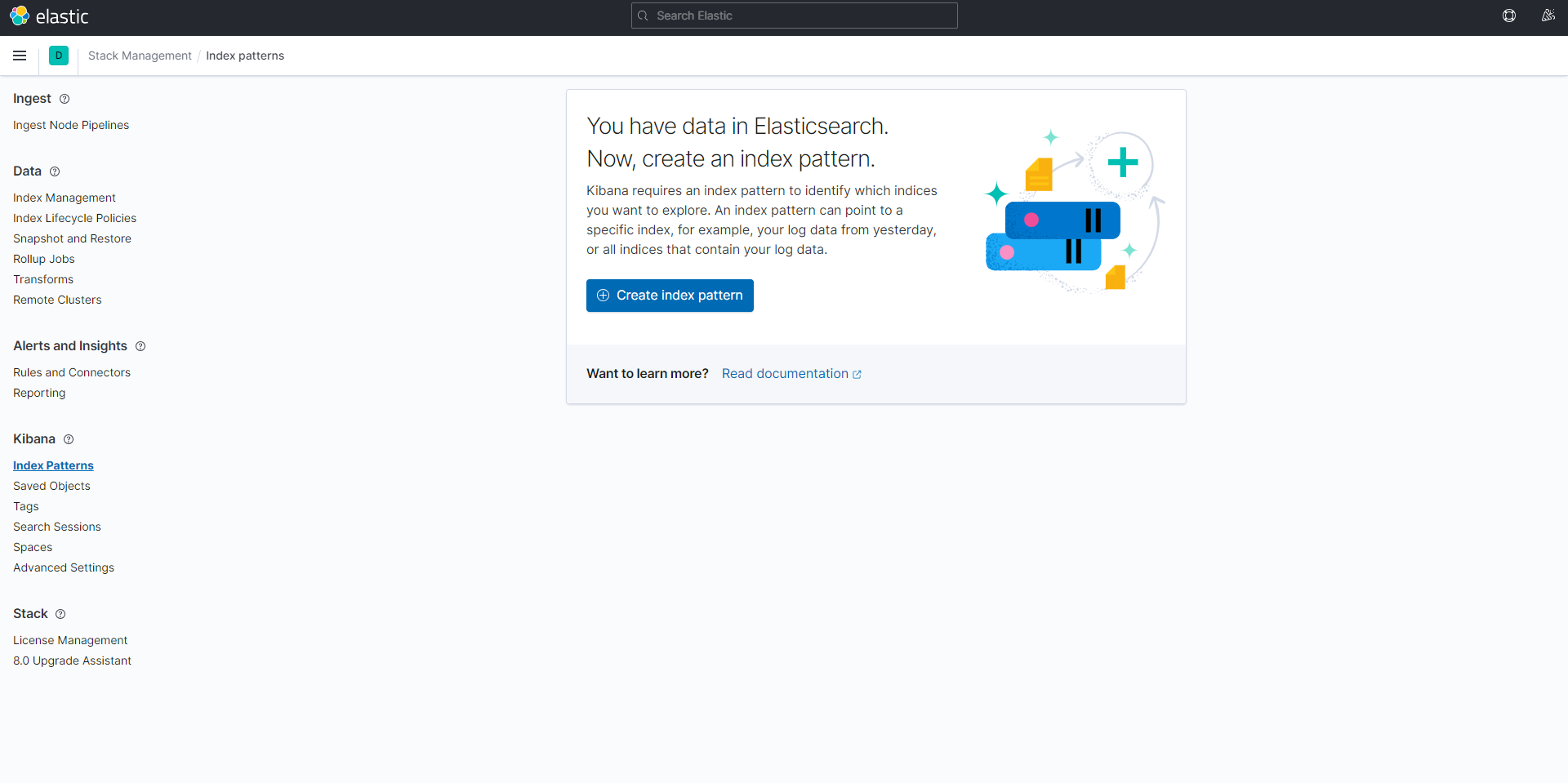The width and height of the screenshot is (1568, 783).
Task: Open the Default space avatar icon
Action: [58, 56]
